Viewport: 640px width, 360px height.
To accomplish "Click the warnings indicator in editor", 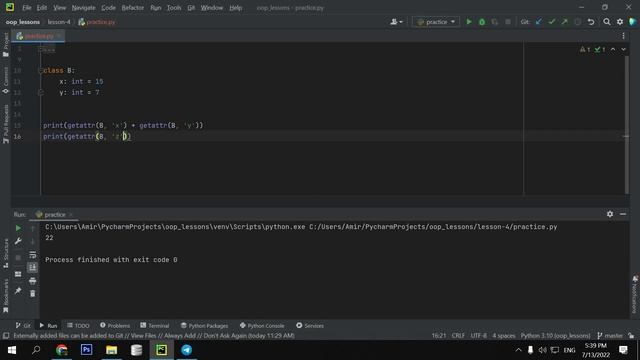I will tap(585, 49).
